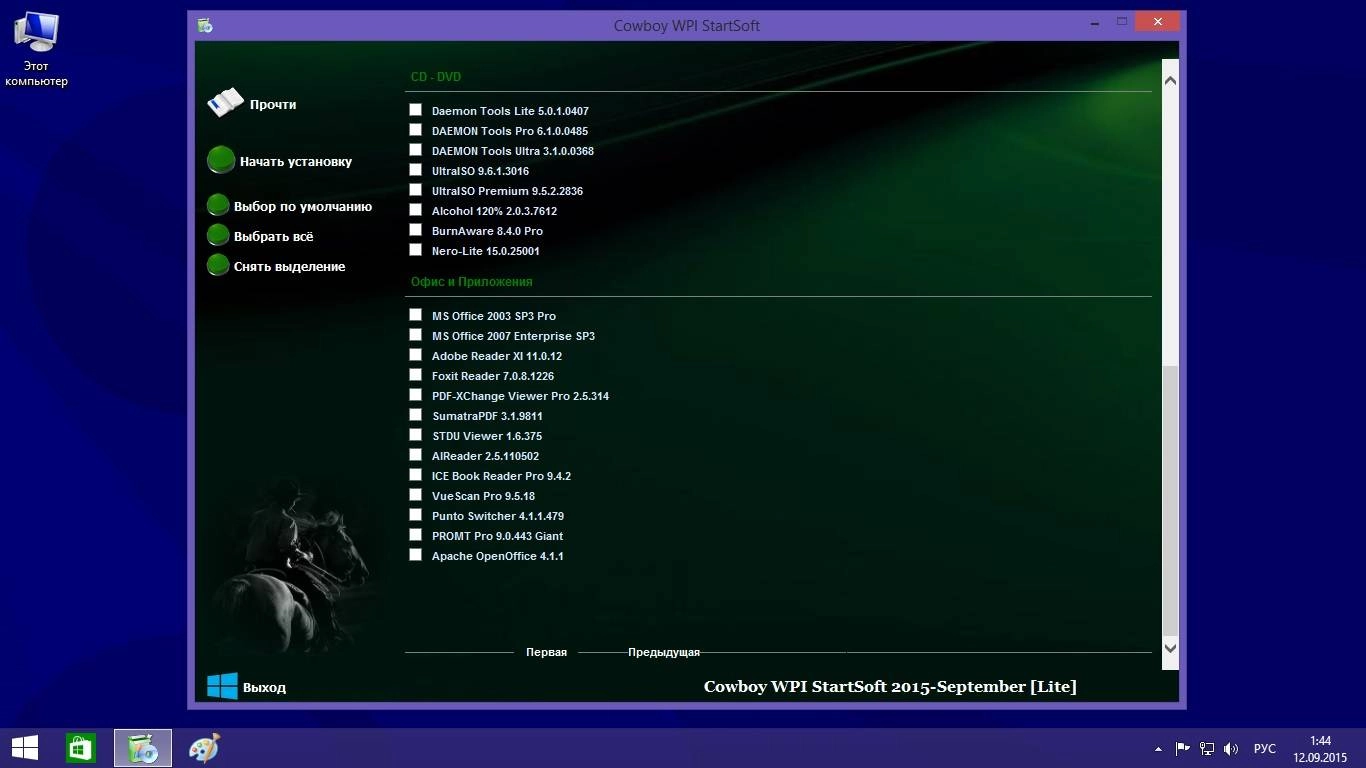Viewport: 1366px width, 768px height.
Task: Click the Windows logo icon beside Выход
Action: tap(222, 686)
